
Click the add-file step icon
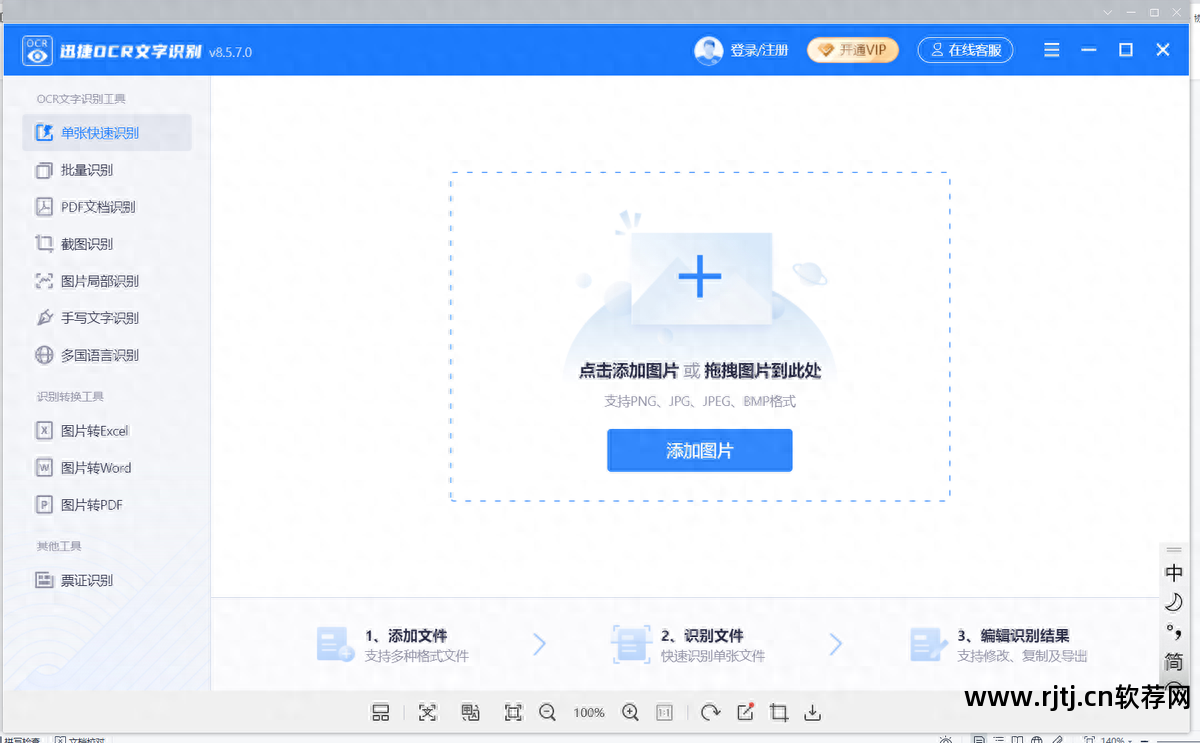point(335,644)
